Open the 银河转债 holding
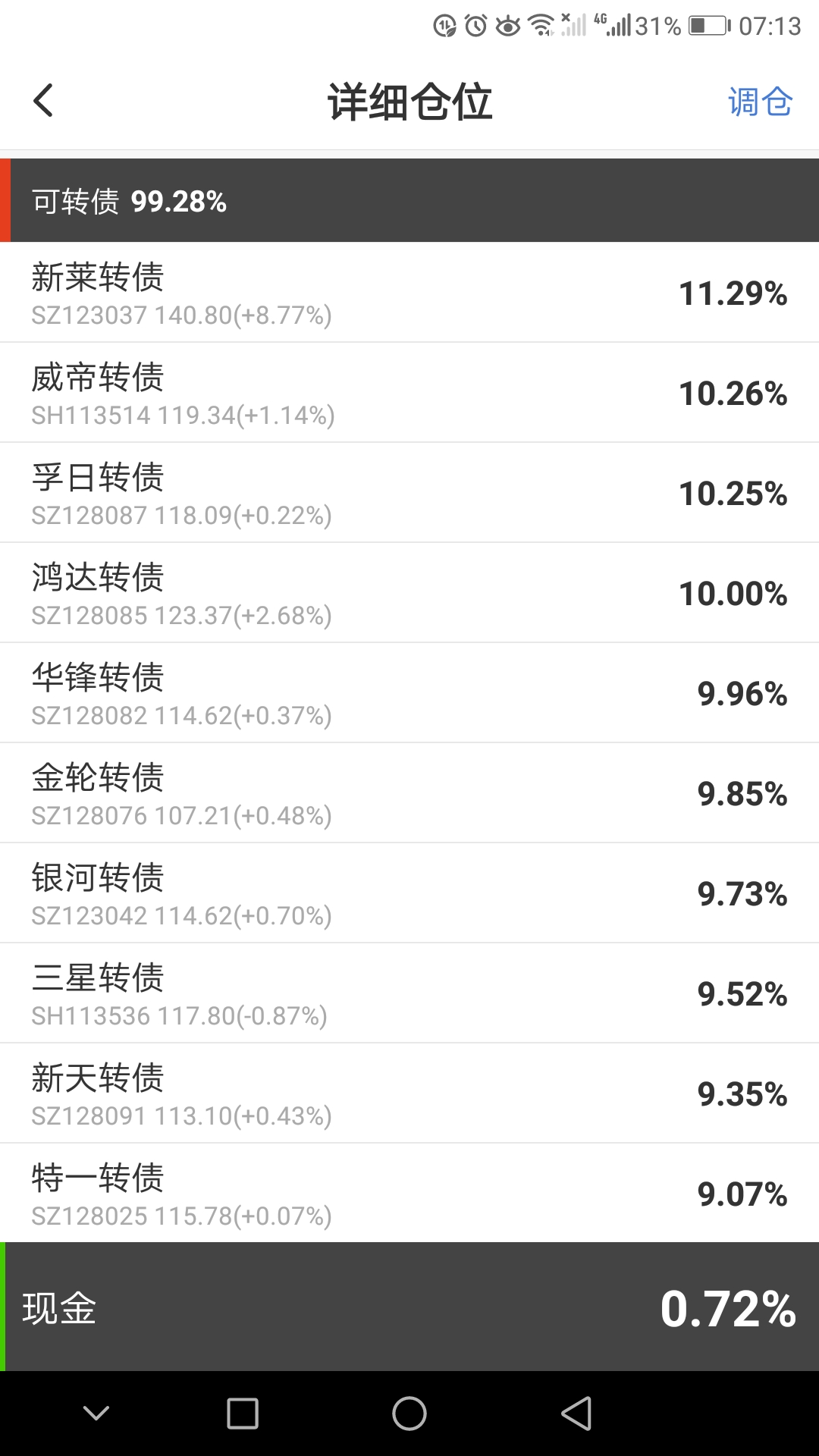This screenshot has height=1456, width=819. pos(409,893)
